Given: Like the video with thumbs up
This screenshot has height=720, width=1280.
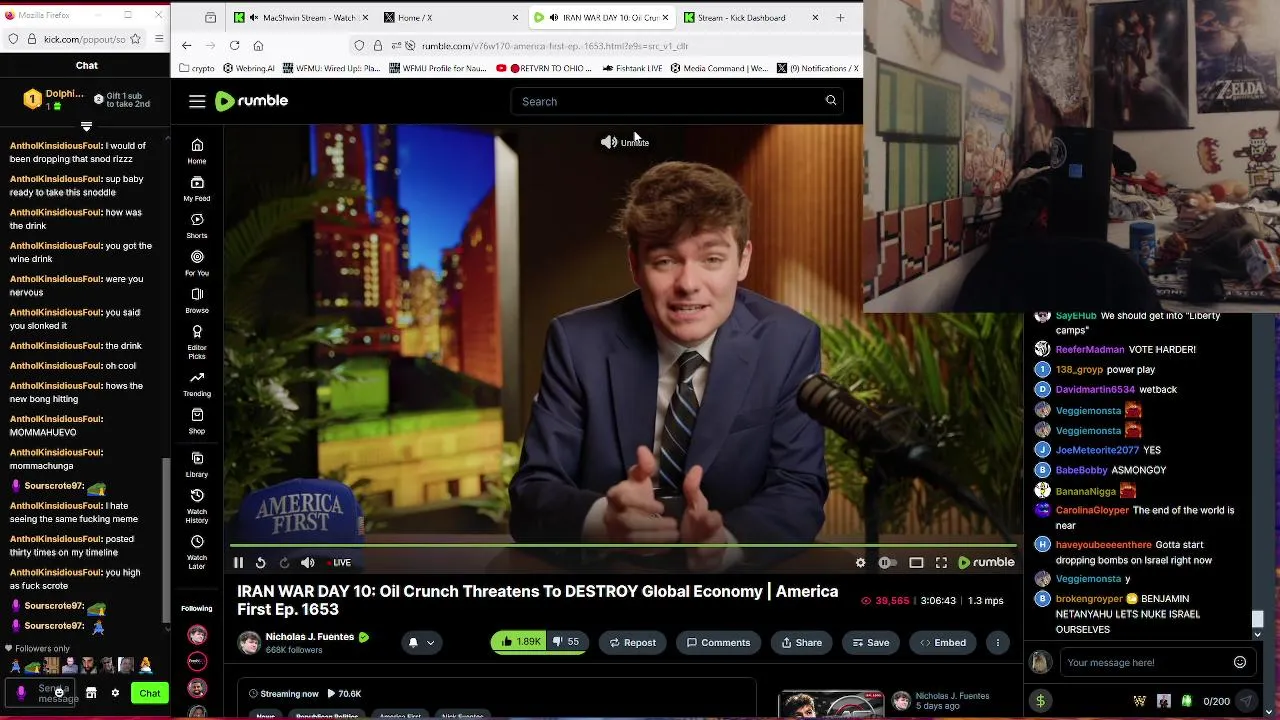Looking at the screenshot, I should pos(520,642).
